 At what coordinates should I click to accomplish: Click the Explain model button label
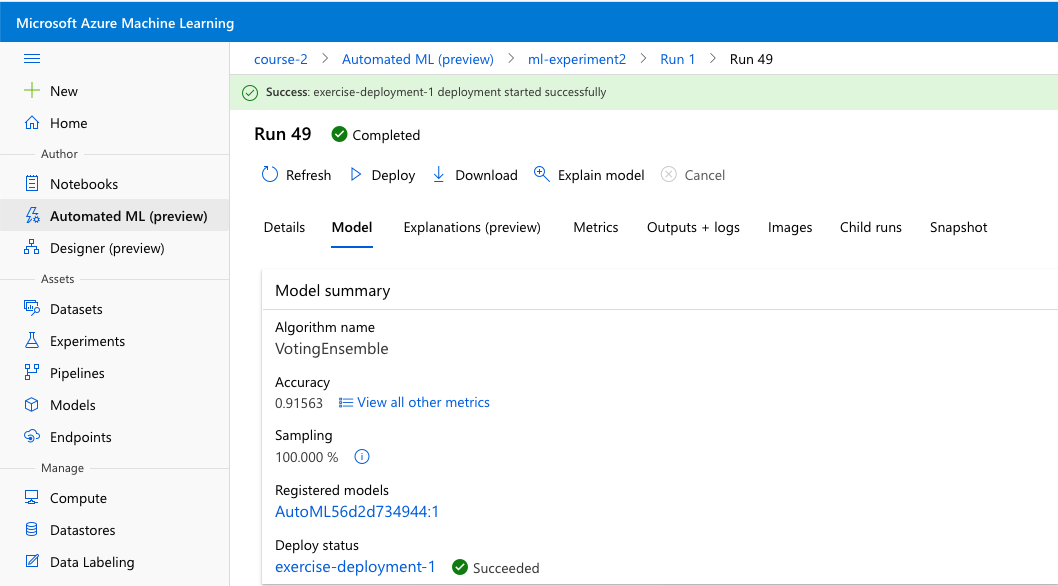click(x=601, y=176)
